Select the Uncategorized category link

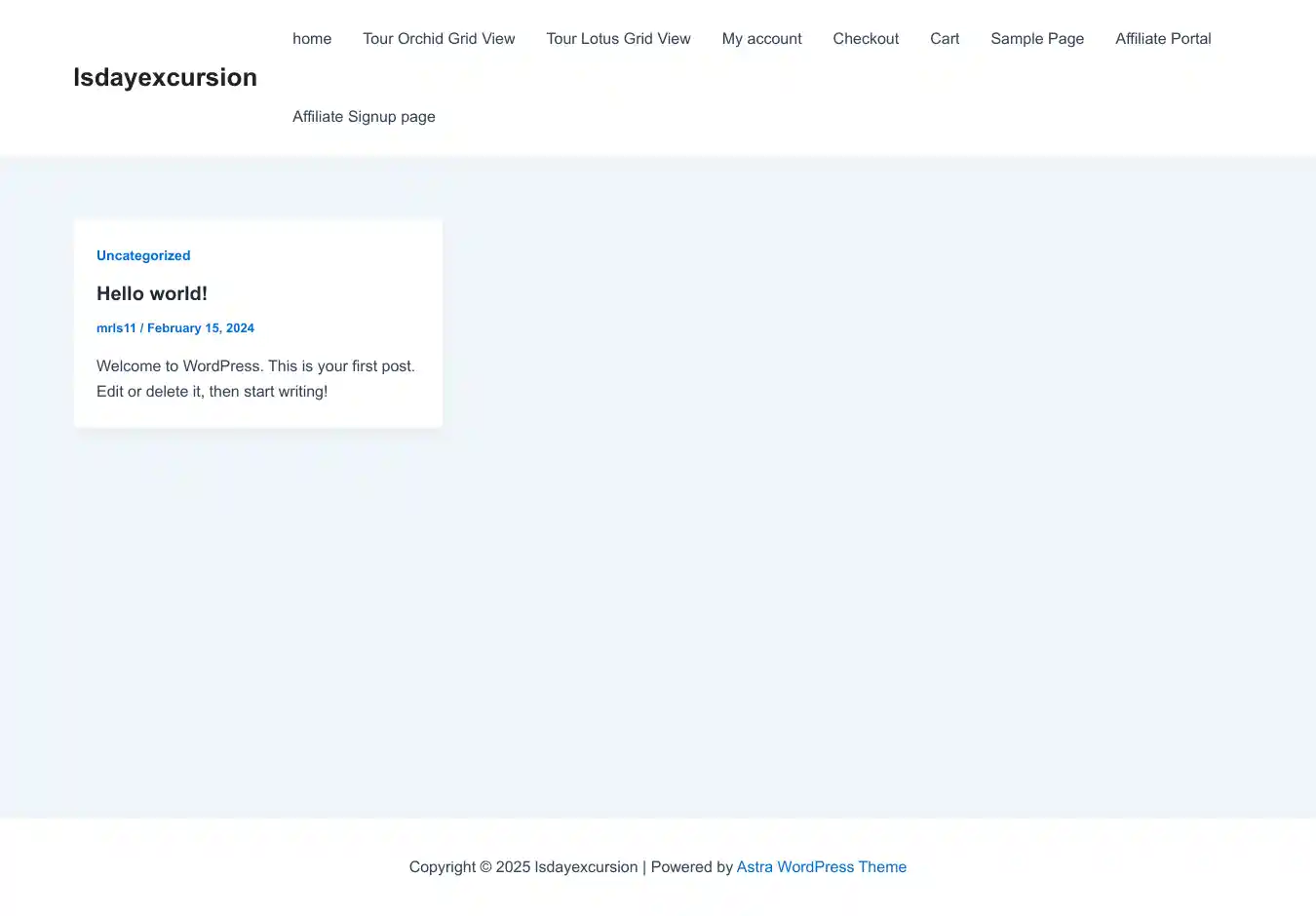click(x=143, y=255)
